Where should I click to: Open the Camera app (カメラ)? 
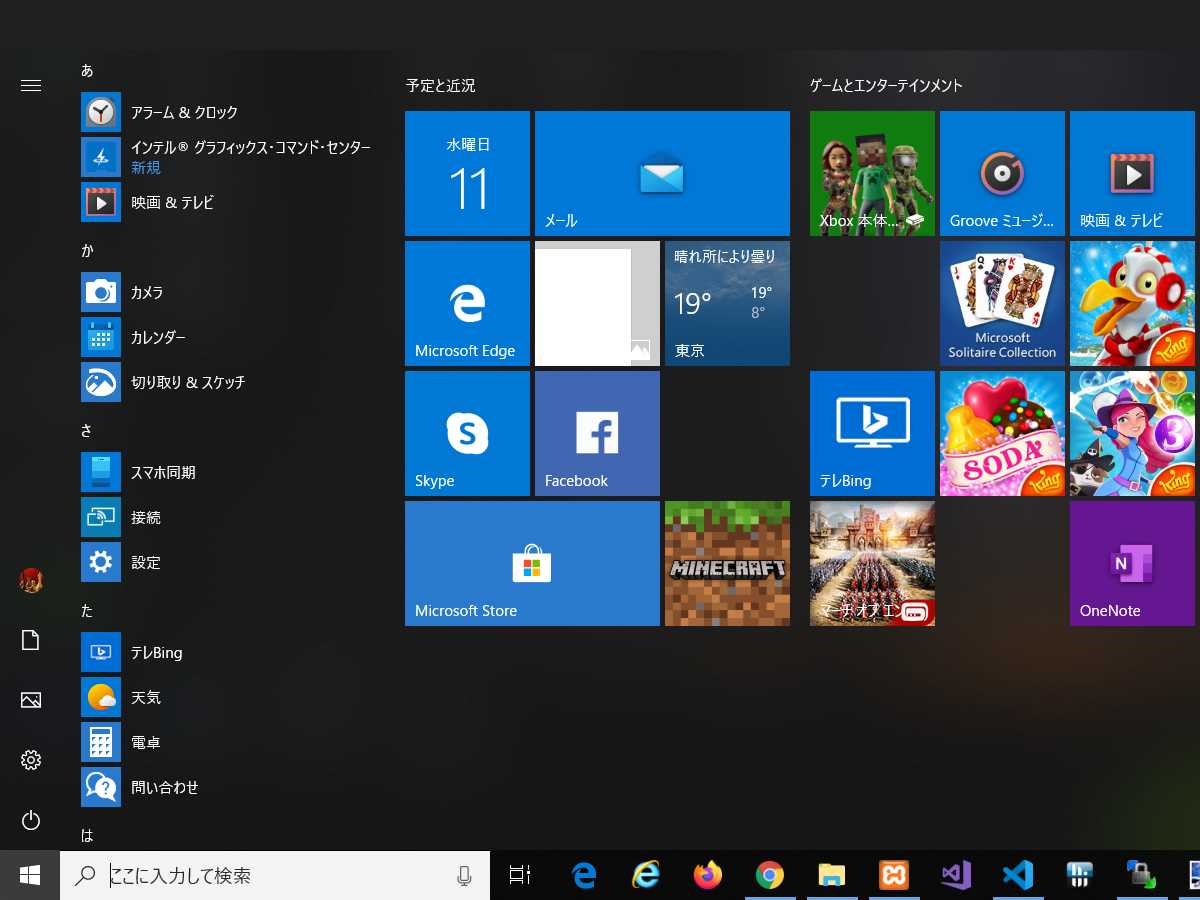pyautogui.click(x=228, y=292)
